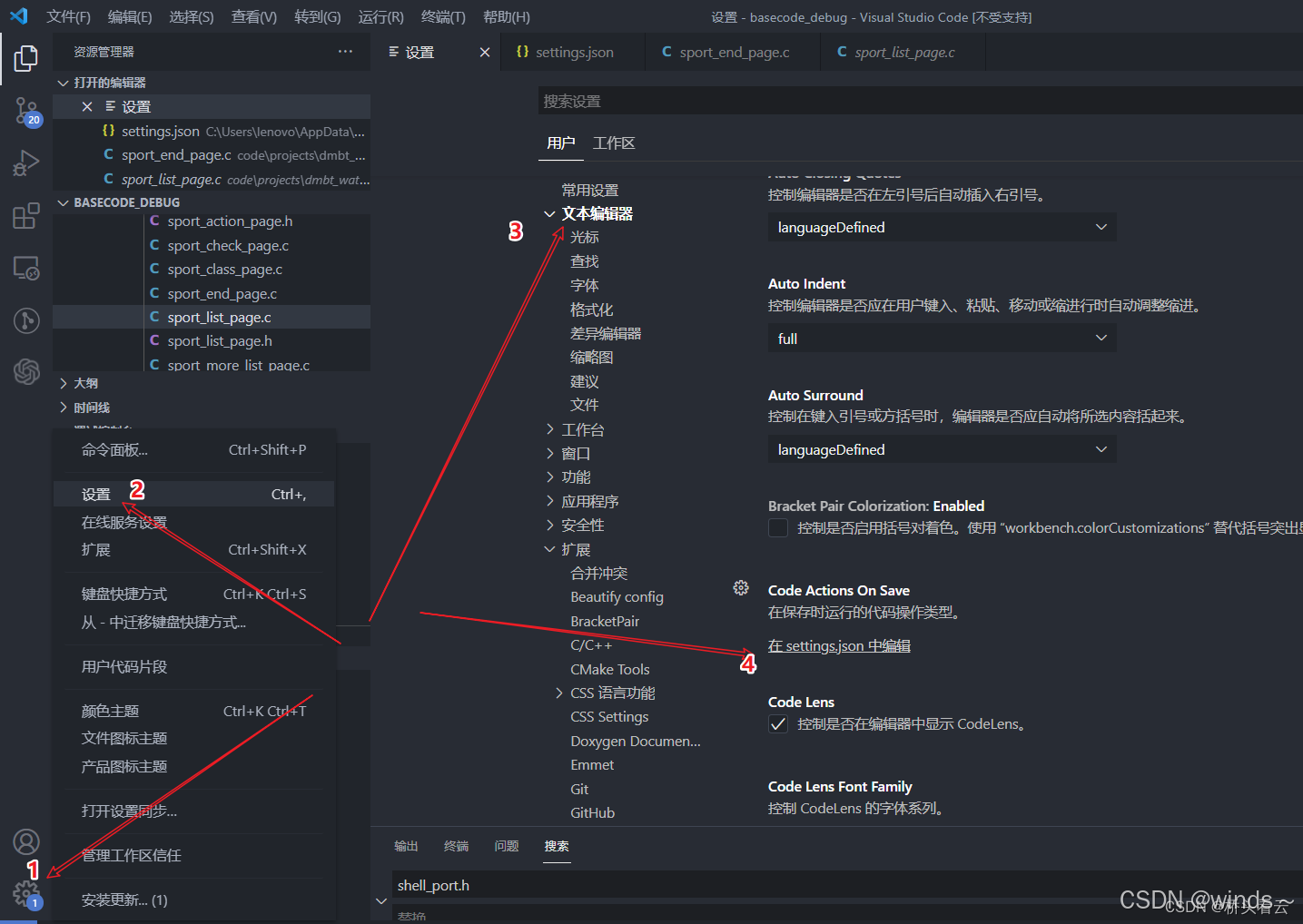Screen dimensions: 1303x924
Task: Expand the 安全性 settings section
Action: (x=549, y=525)
